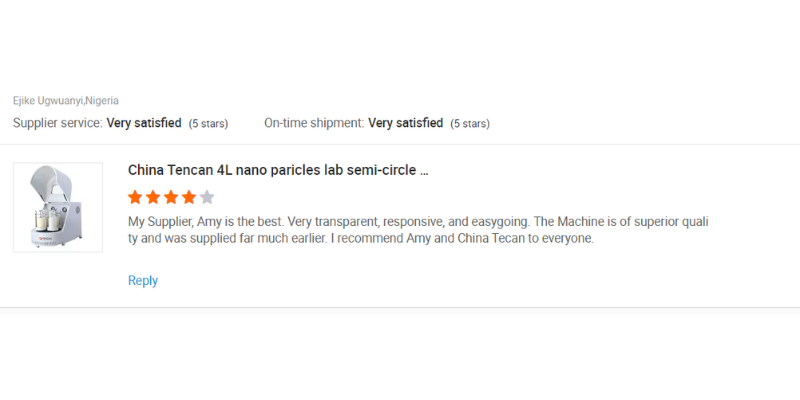Click Very satisfied next to On-time shipment

405,123
